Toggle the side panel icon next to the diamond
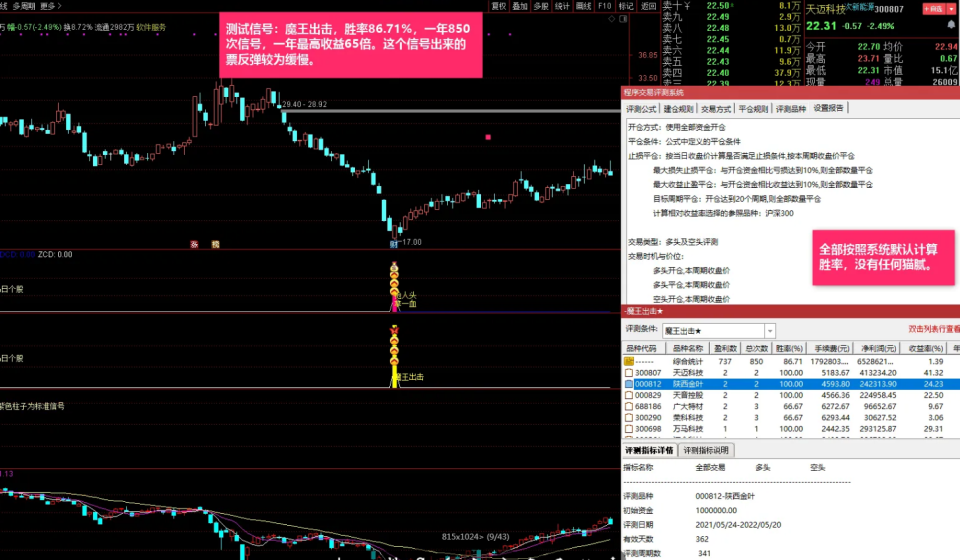 (x=623, y=19)
